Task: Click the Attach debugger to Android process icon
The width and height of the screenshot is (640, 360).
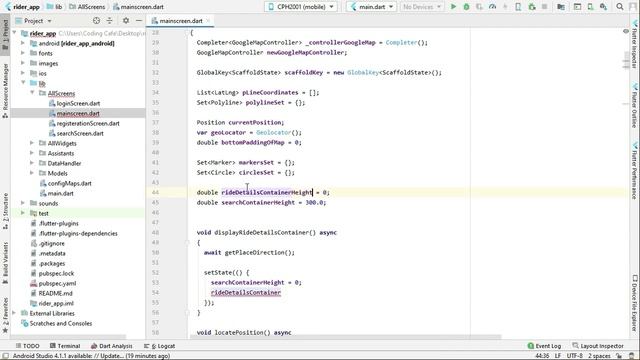Action: [531, 7]
